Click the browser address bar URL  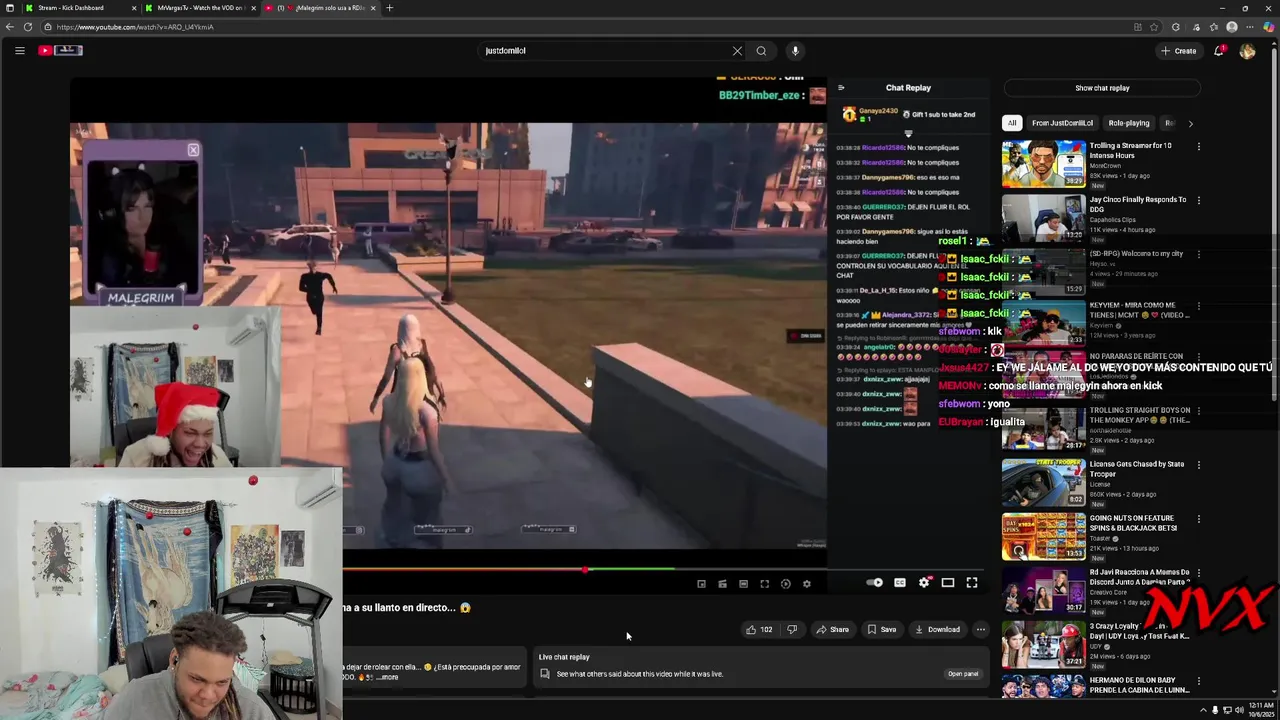(x=135, y=27)
